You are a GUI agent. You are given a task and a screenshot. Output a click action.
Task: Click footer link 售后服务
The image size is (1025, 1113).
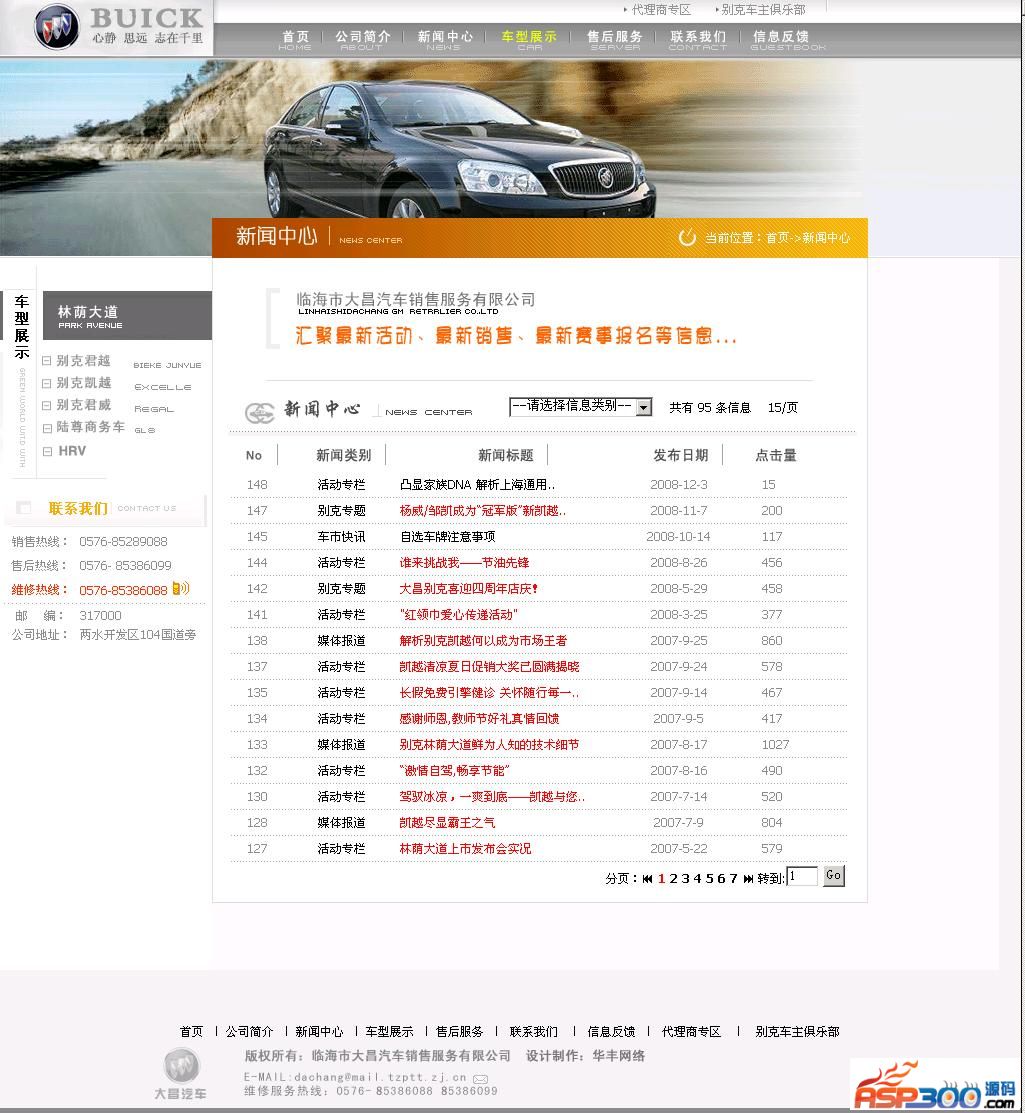click(459, 1031)
